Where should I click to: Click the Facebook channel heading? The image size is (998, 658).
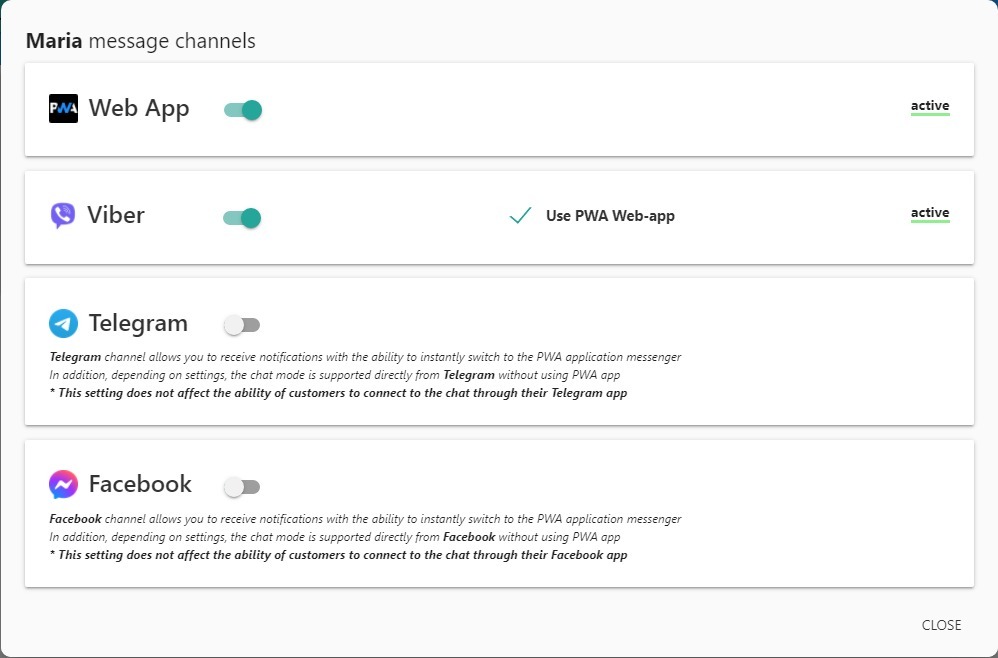pyautogui.click(x=140, y=484)
